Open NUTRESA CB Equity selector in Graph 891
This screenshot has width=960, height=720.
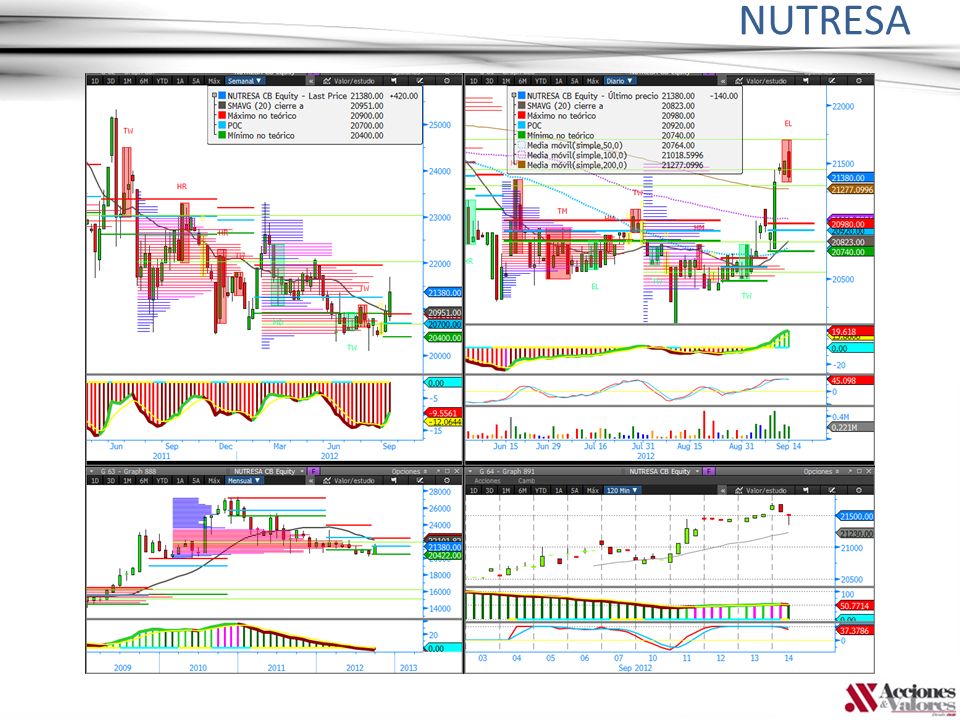(664, 471)
